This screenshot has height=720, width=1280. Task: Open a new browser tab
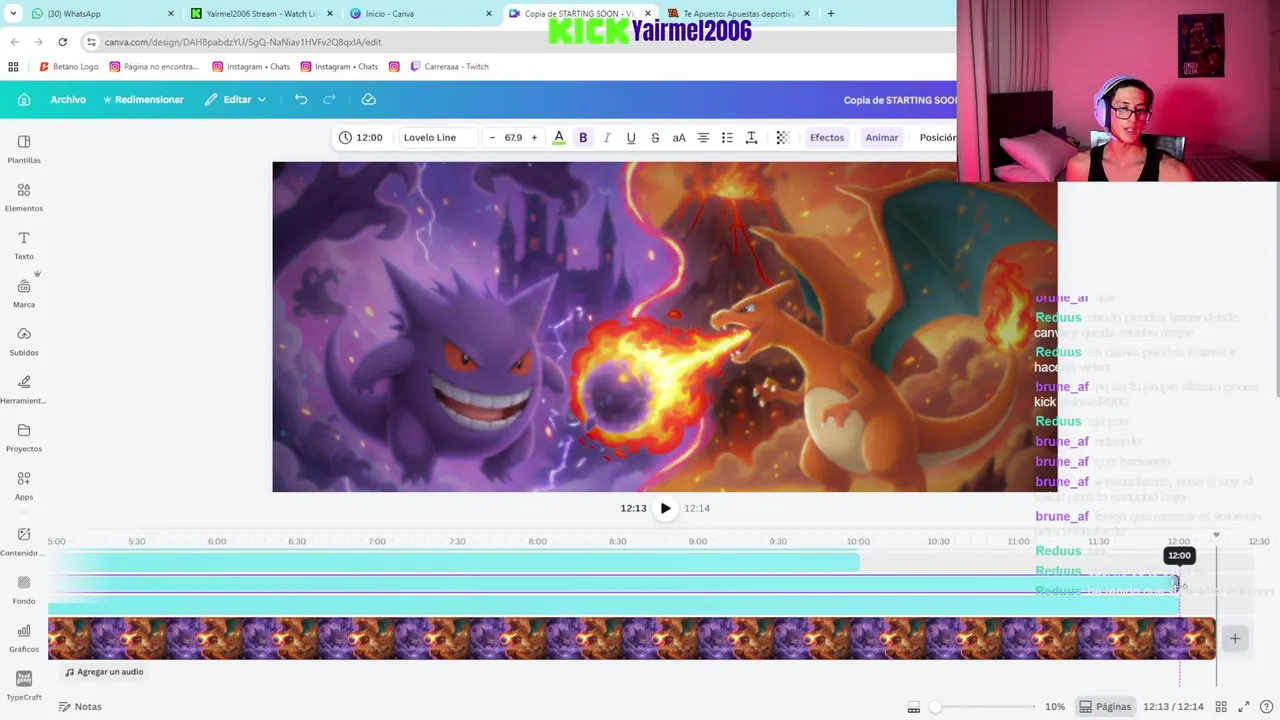[830, 14]
